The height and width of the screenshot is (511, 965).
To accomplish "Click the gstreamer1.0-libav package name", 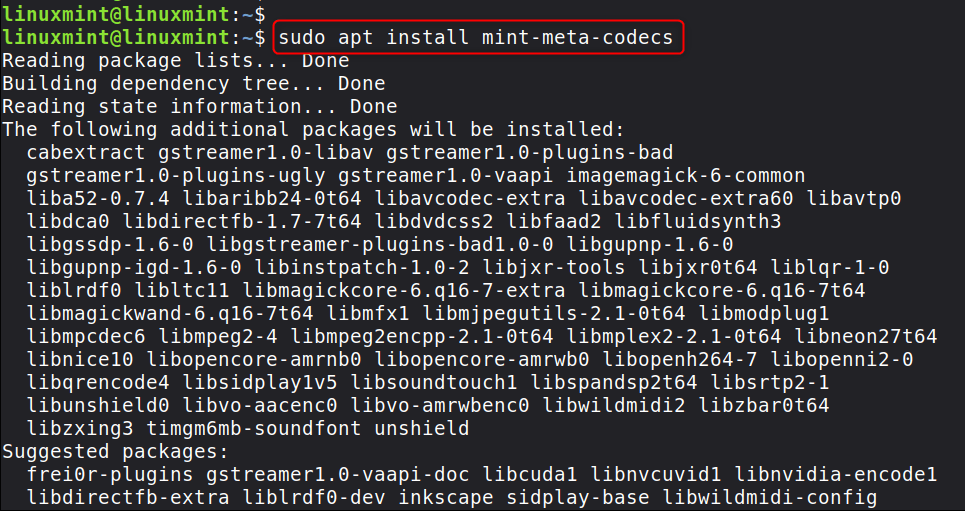I will click(260, 152).
